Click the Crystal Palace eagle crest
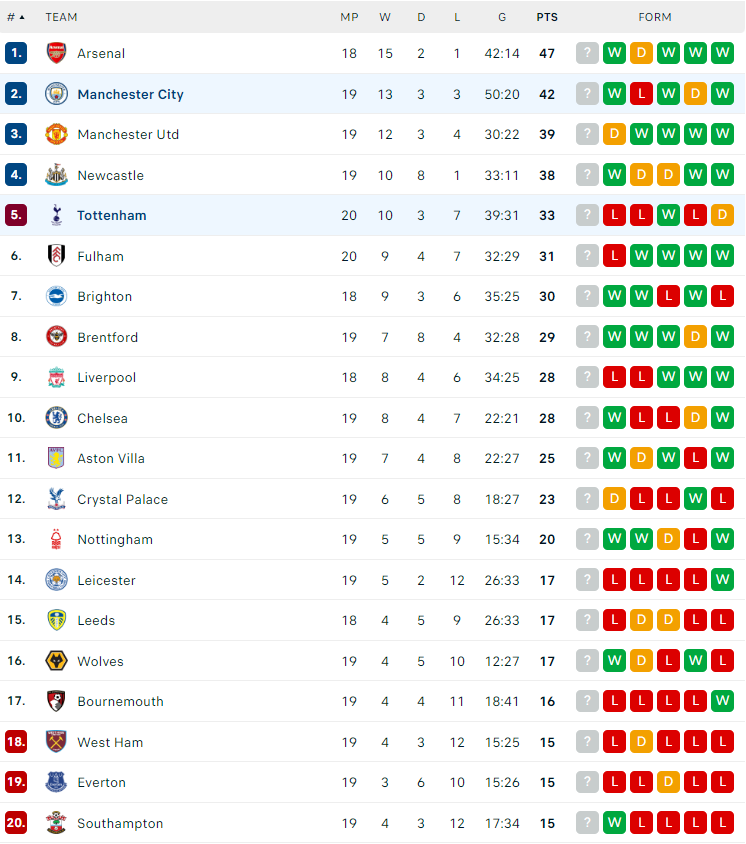 click(x=56, y=499)
